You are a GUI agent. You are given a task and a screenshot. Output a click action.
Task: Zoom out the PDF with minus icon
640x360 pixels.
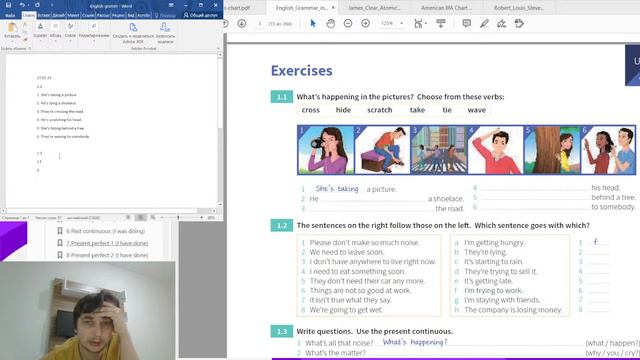348,24
